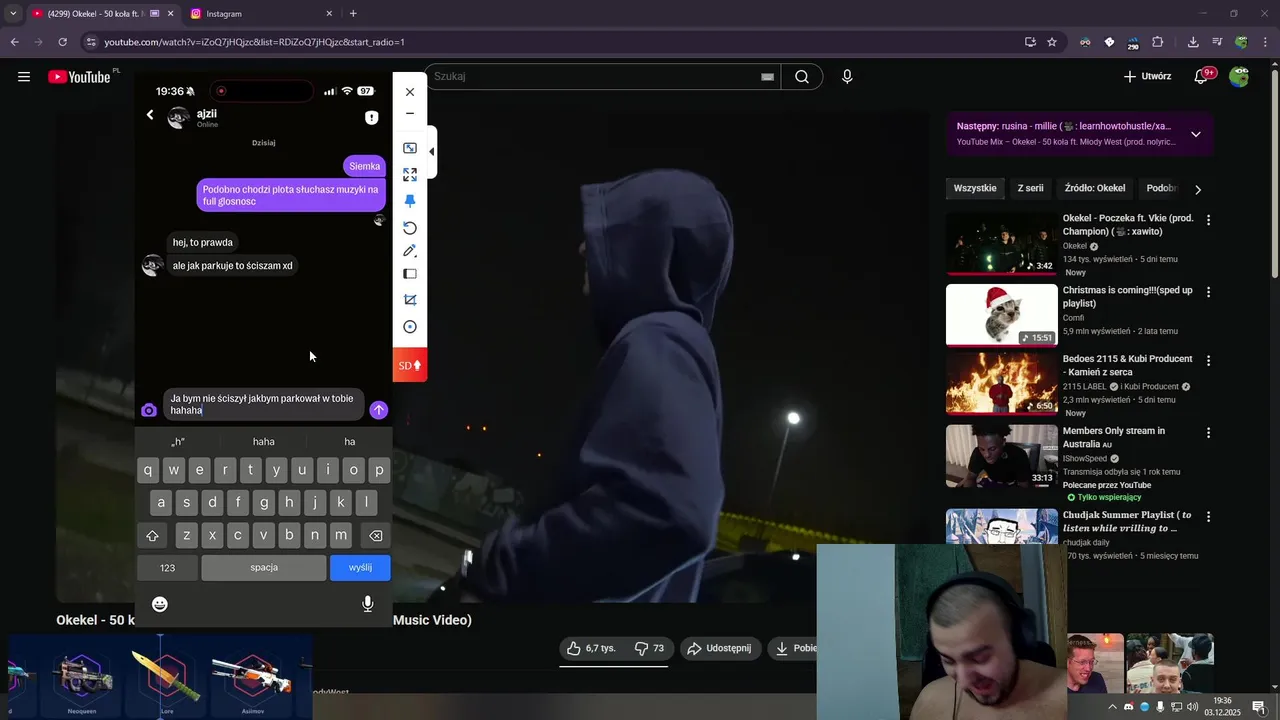Select the Źródło: Okekel chip
Viewport: 1280px width, 720px height.
(x=1095, y=188)
